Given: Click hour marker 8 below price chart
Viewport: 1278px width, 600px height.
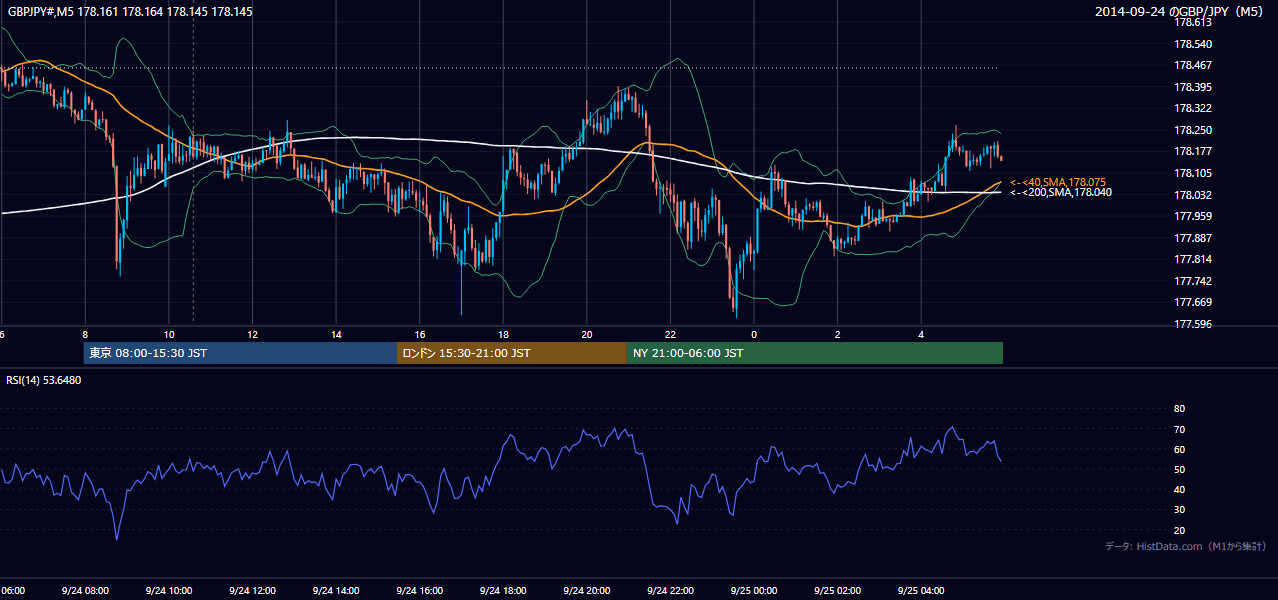Looking at the screenshot, I should coord(85,335).
